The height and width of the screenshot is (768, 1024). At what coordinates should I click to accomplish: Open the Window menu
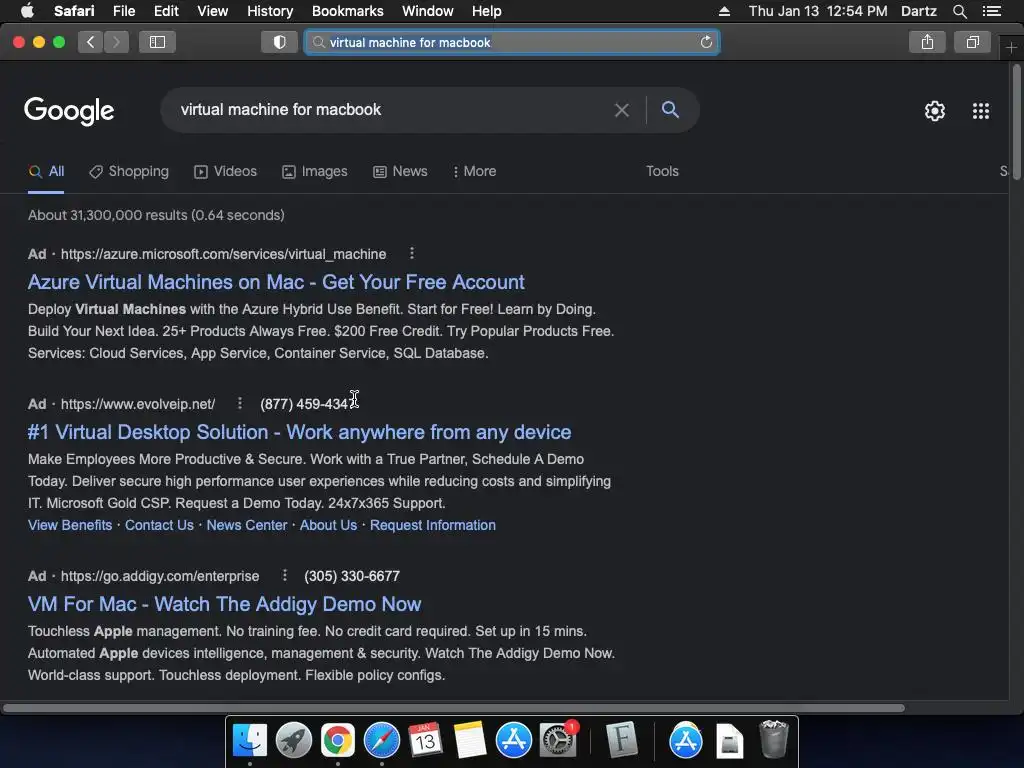pos(427,11)
